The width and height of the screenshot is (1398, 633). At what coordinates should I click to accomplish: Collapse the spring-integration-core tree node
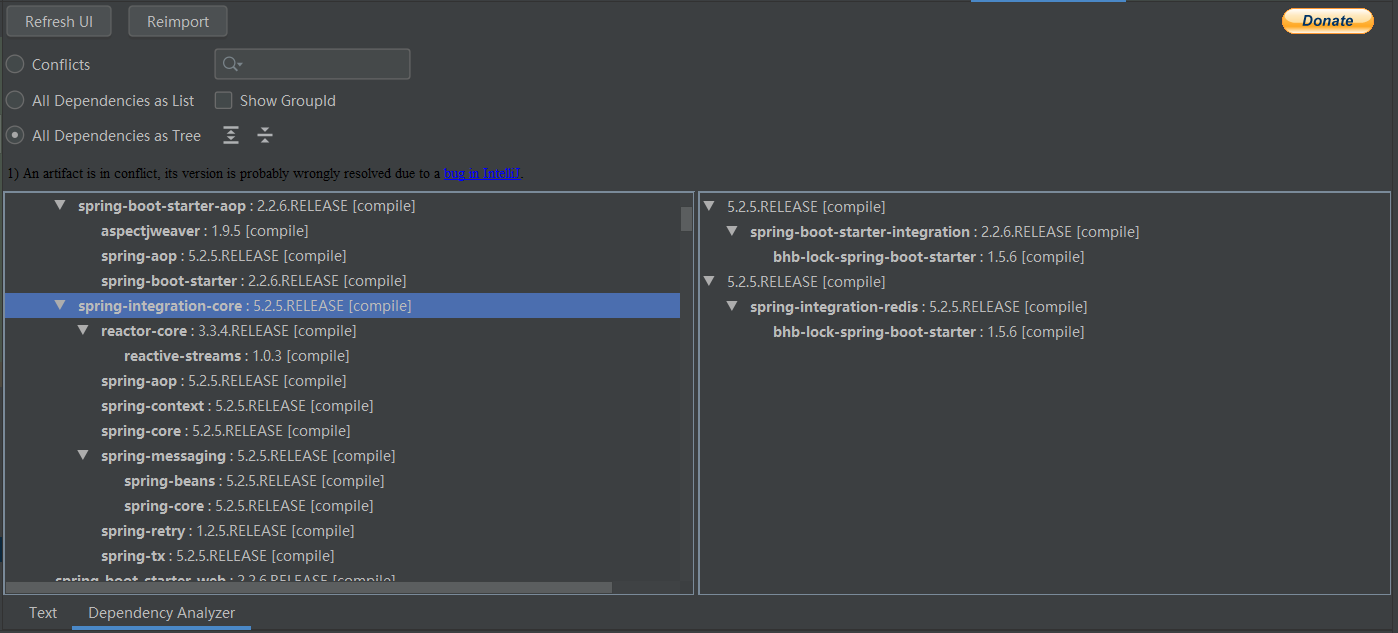[x=60, y=305]
